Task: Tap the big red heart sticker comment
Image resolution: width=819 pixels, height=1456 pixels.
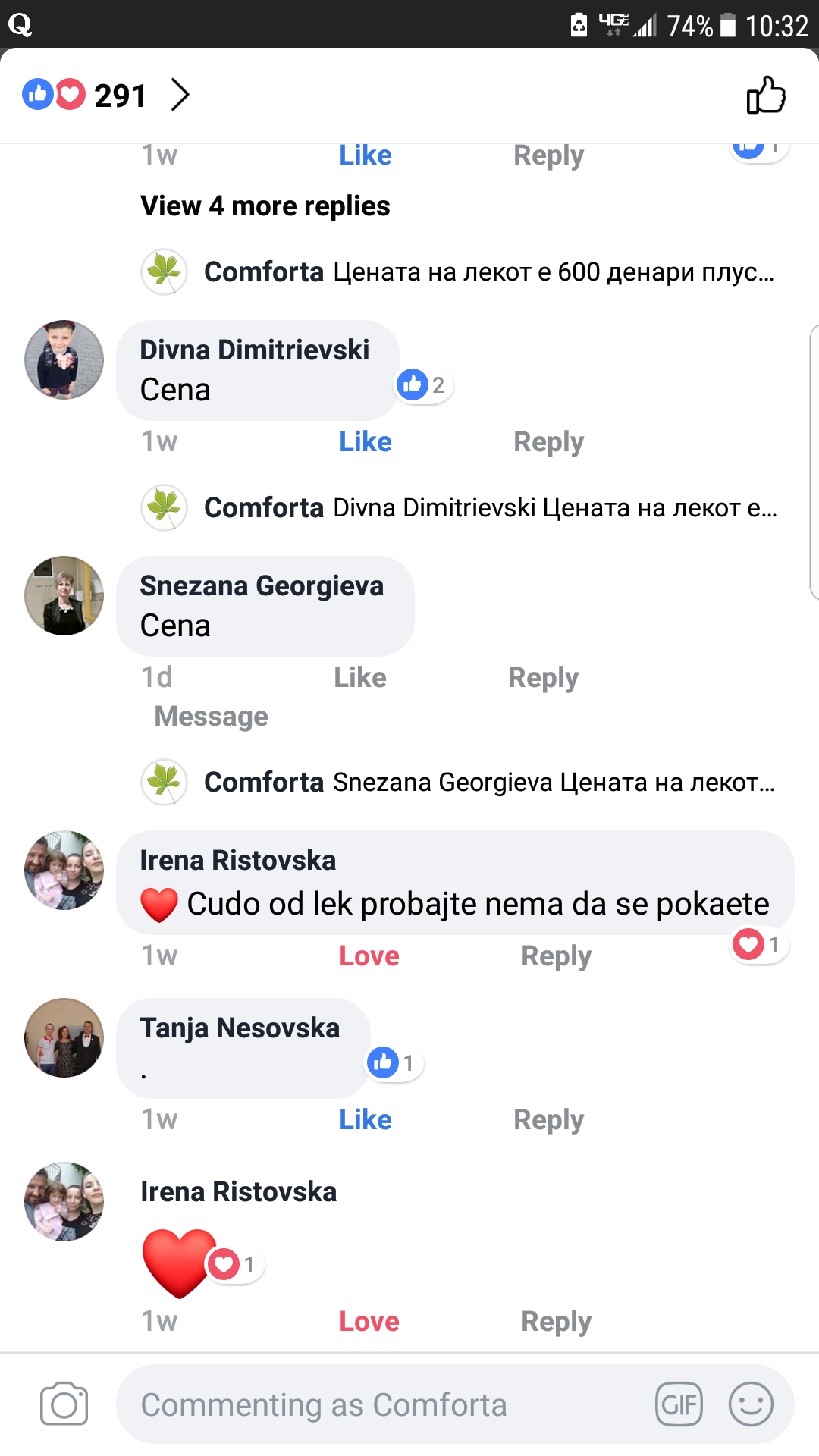Action: coord(179,1262)
